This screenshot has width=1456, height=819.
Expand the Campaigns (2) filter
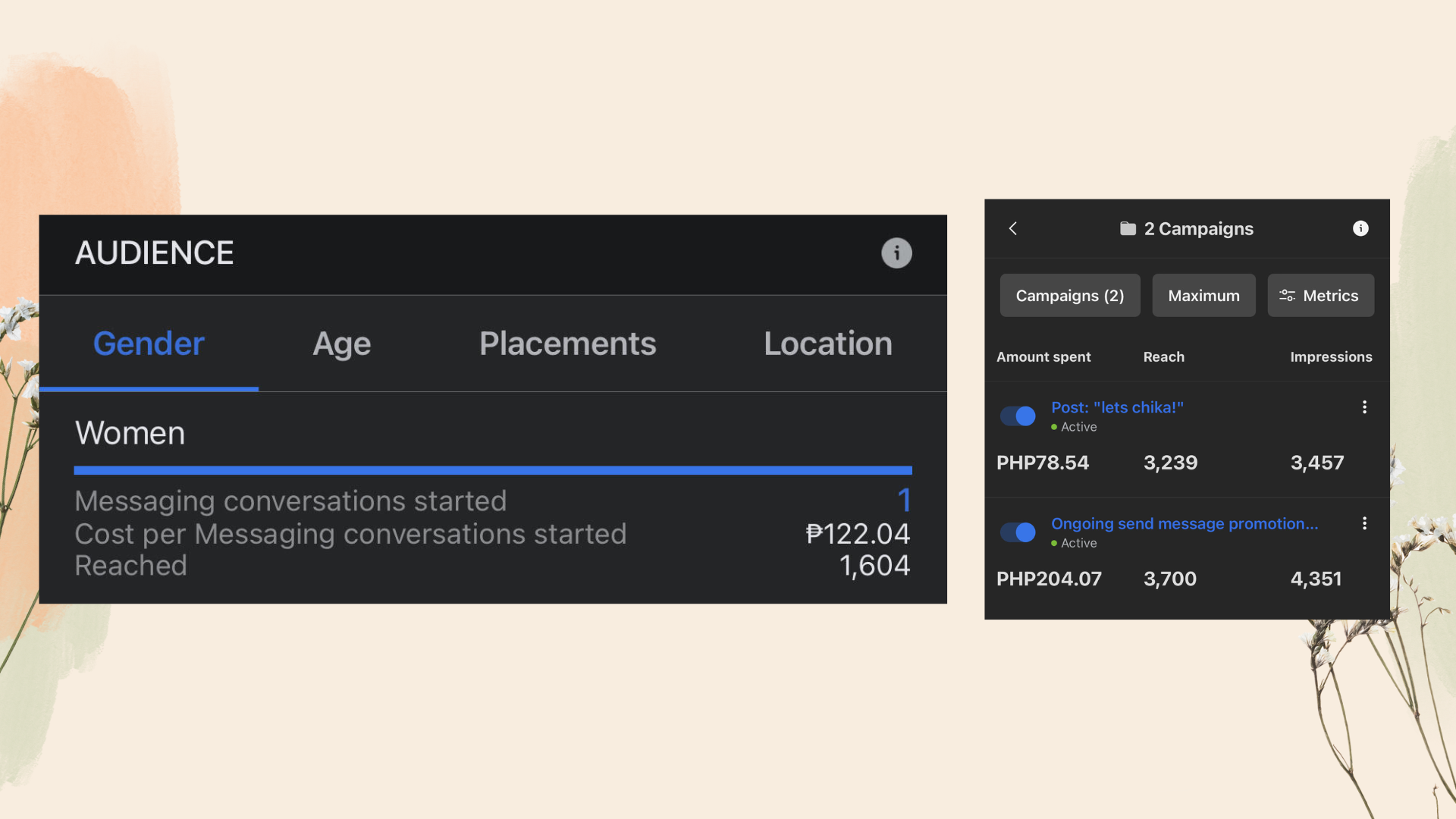tap(1069, 296)
